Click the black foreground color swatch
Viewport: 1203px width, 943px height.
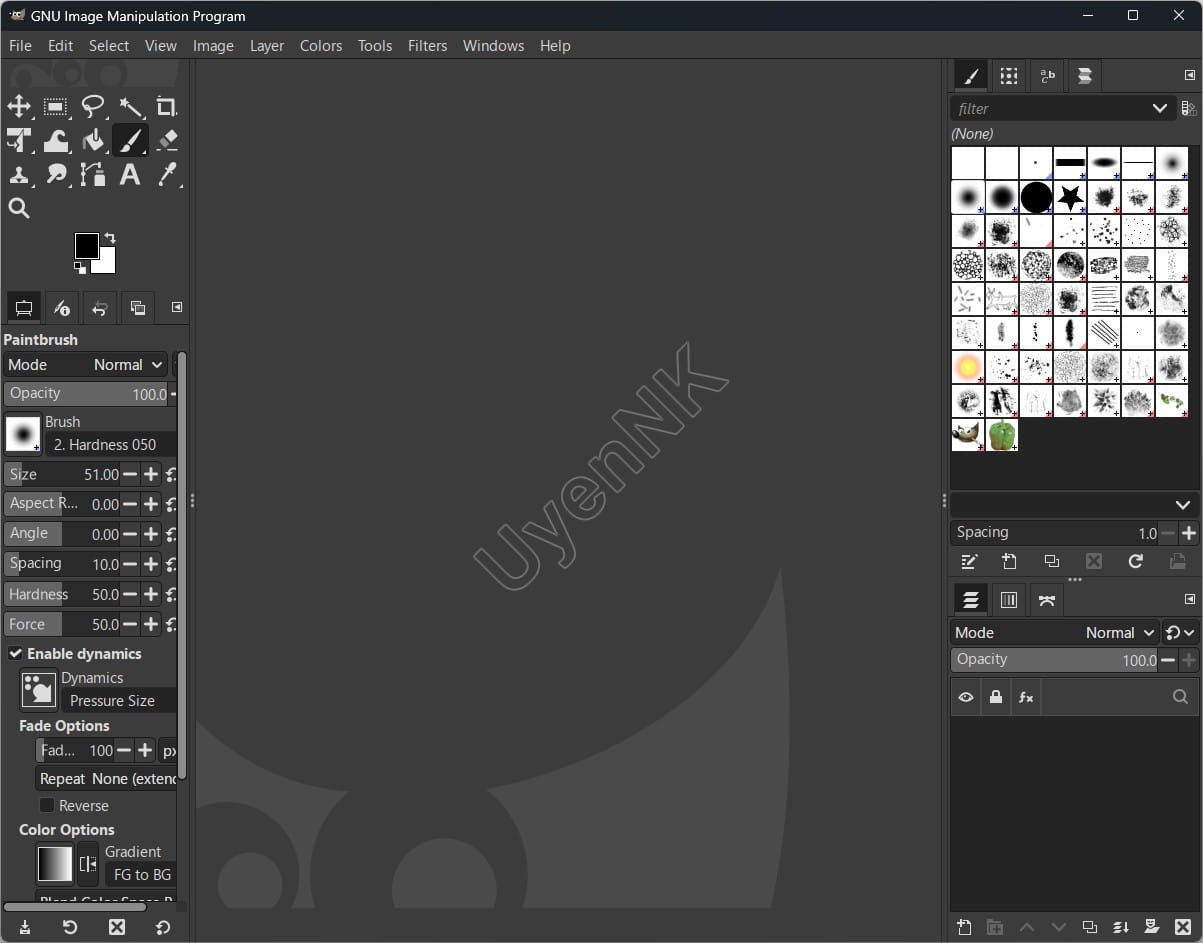86,245
